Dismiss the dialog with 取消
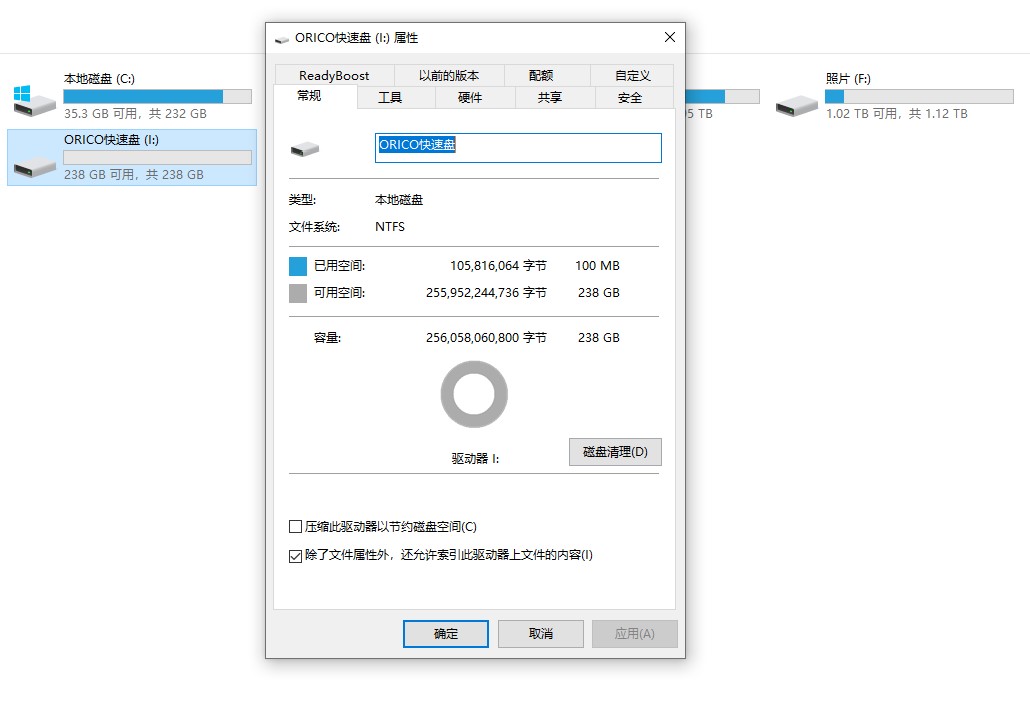Image resolution: width=1030 pixels, height=708 pixels. coord(540,633)
